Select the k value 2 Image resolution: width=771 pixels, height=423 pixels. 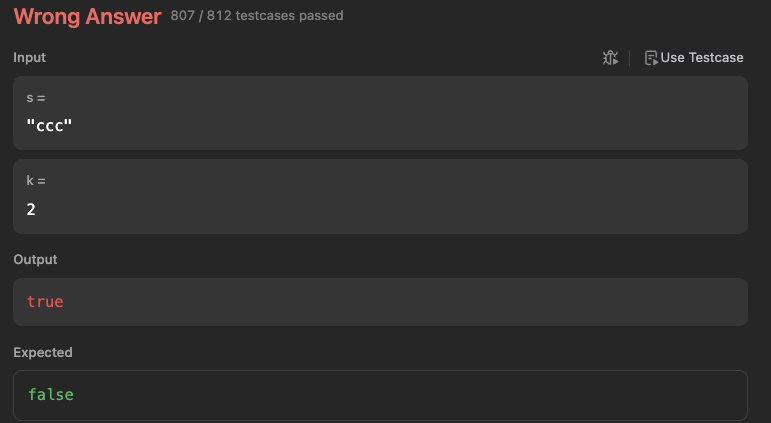tap(31, 210)
